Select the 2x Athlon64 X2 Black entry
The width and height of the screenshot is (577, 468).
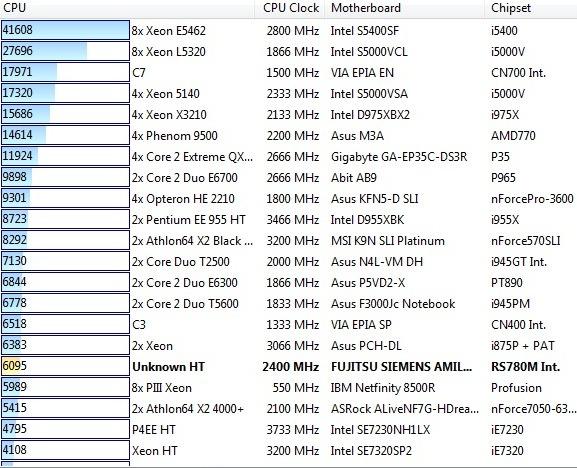tap(192, 241)
